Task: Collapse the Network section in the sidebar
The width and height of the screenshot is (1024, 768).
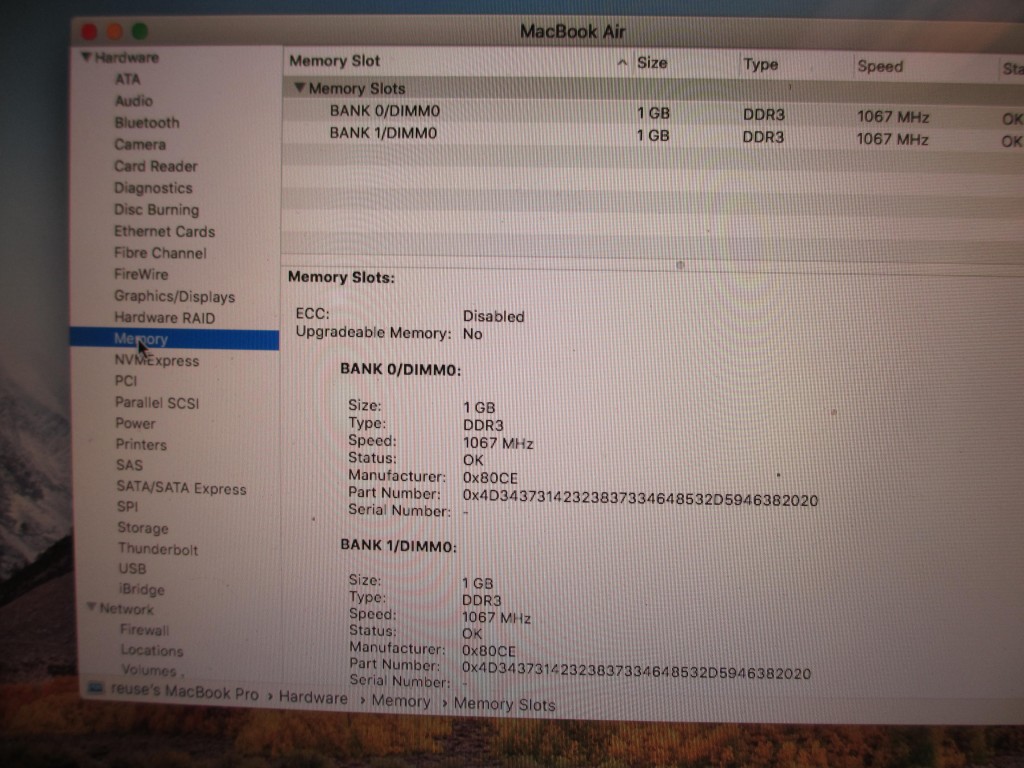Action: point(92,607)
